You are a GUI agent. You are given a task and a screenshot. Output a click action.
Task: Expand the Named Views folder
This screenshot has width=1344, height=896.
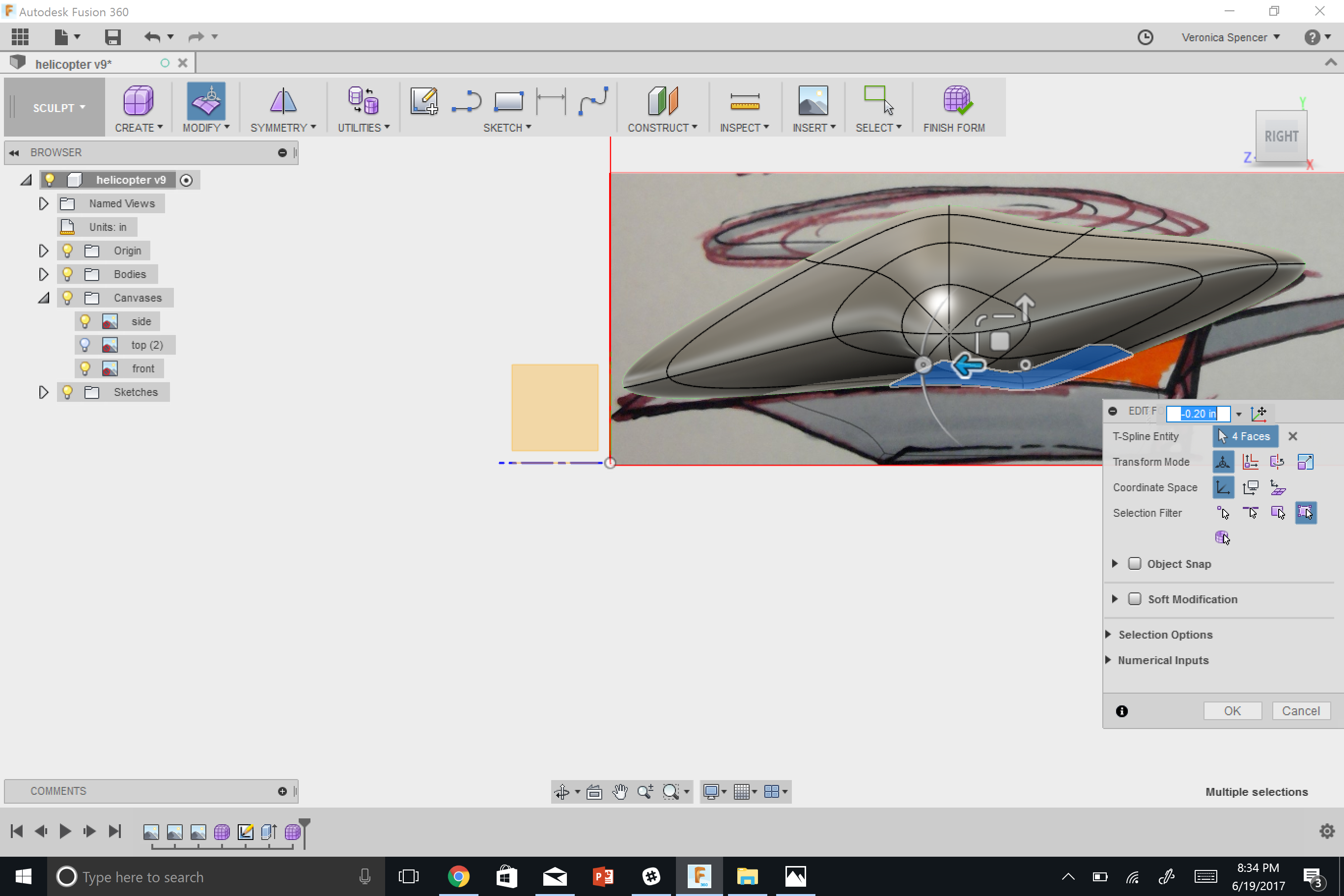click(43, 203)
